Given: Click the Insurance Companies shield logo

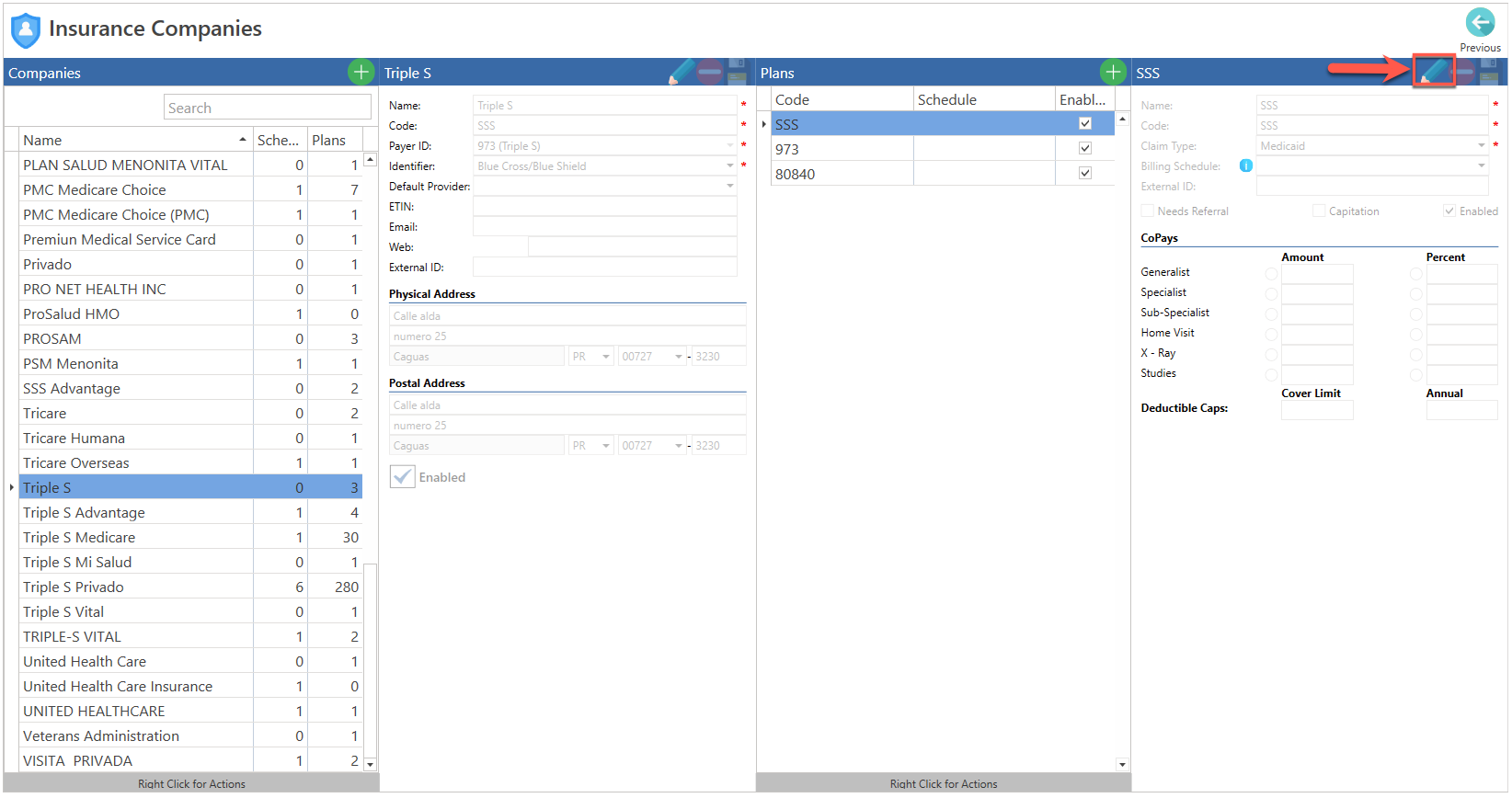Looking at the screenshot, I should click(26, 29).
